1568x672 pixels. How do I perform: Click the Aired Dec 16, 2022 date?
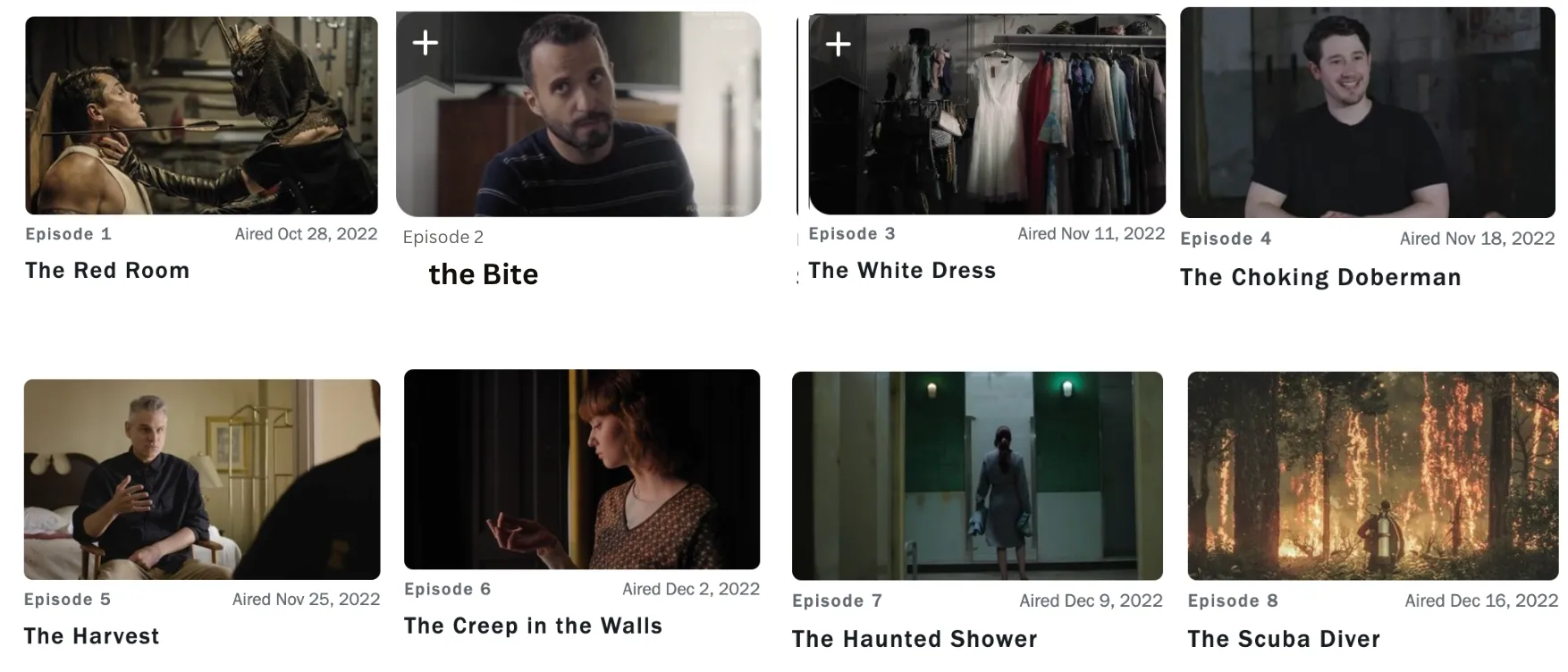1481,601
